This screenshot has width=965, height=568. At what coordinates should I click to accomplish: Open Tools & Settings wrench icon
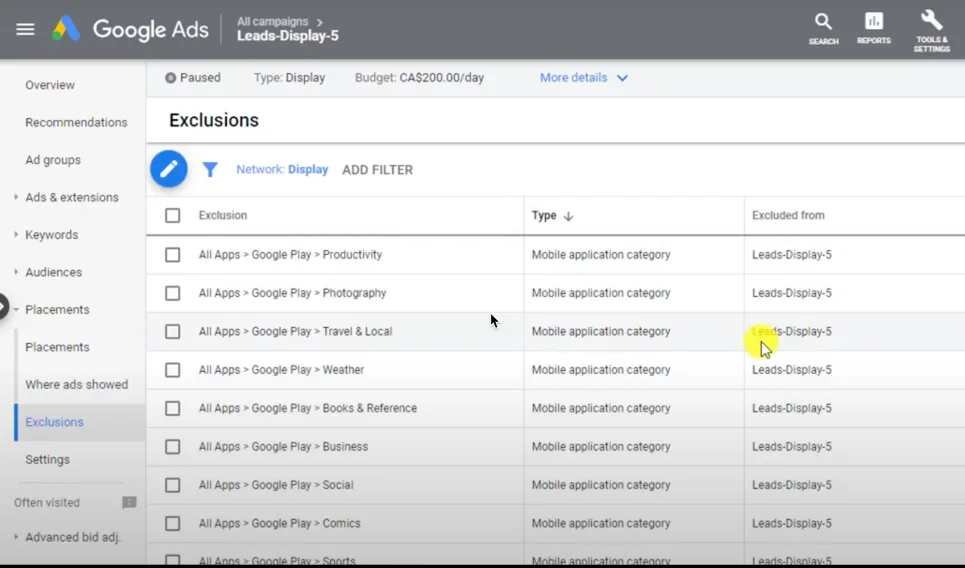pos(932,31)
